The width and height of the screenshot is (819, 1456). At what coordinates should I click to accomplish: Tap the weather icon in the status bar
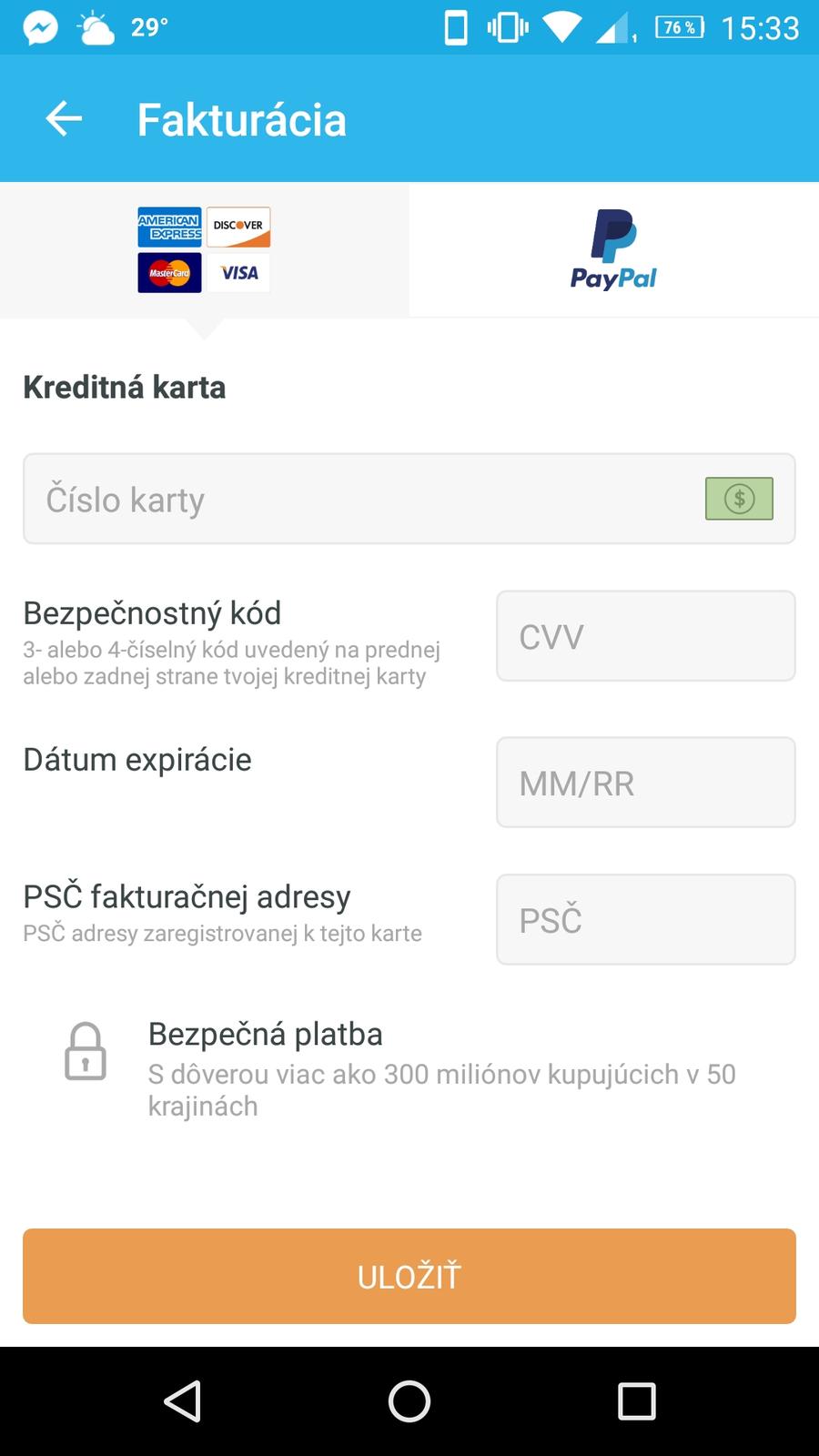click(x=96, y=28)
